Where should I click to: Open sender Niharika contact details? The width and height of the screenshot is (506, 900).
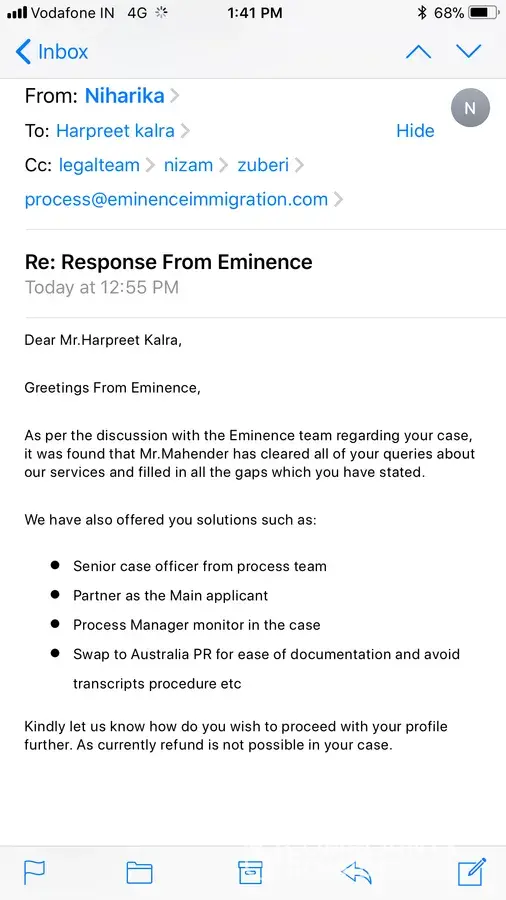pyautogui.click(x=125, y=96)
